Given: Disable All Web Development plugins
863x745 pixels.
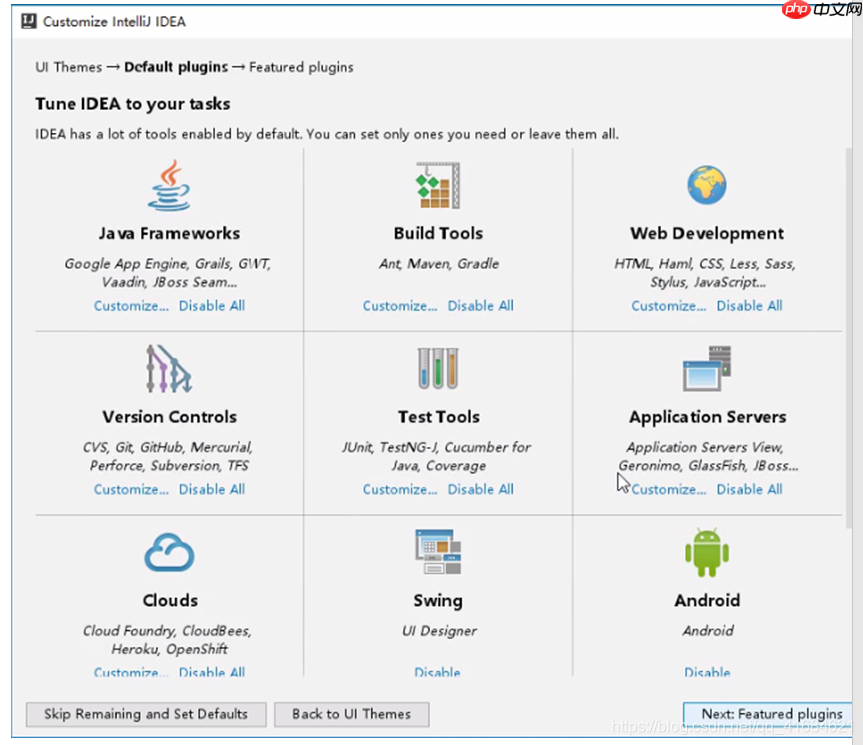Looking at the screenshot, I should click(x=749, y=306).
